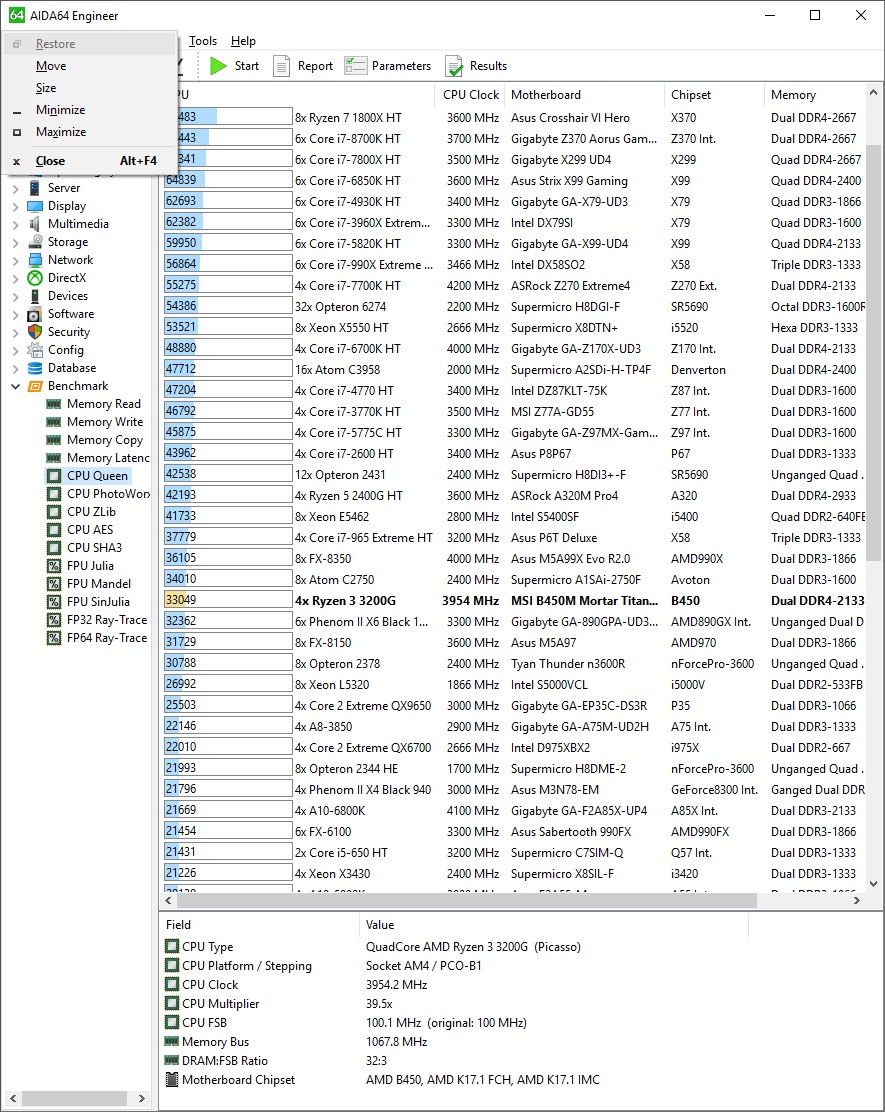885x1112 pixels.
Task: Click the FPU Julia percent icon
Action: point(54,566)
